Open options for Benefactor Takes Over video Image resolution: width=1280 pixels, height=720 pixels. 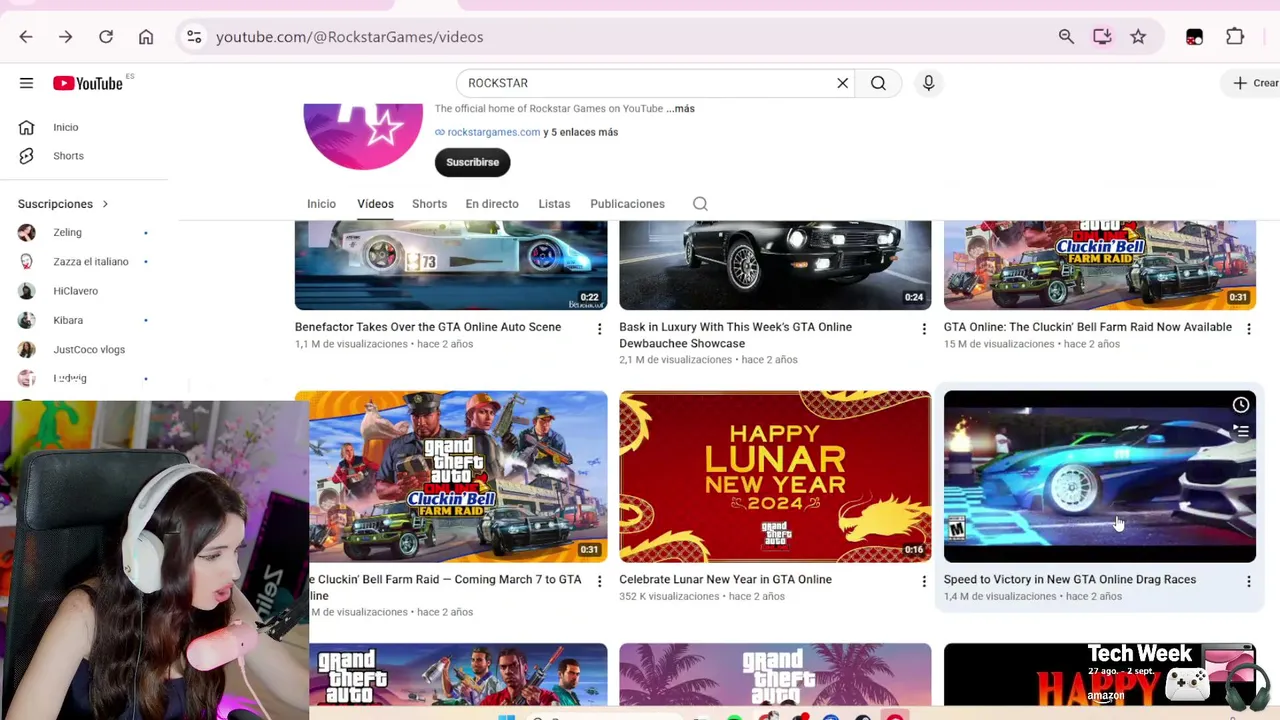[600, 328]
